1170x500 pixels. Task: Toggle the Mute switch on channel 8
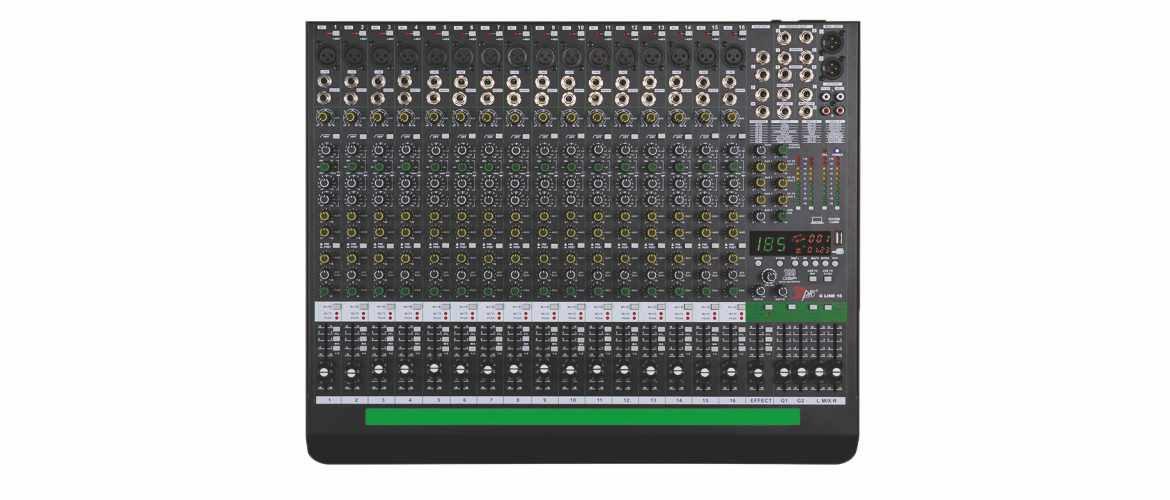pyautogui.click(x=527, y=308)
